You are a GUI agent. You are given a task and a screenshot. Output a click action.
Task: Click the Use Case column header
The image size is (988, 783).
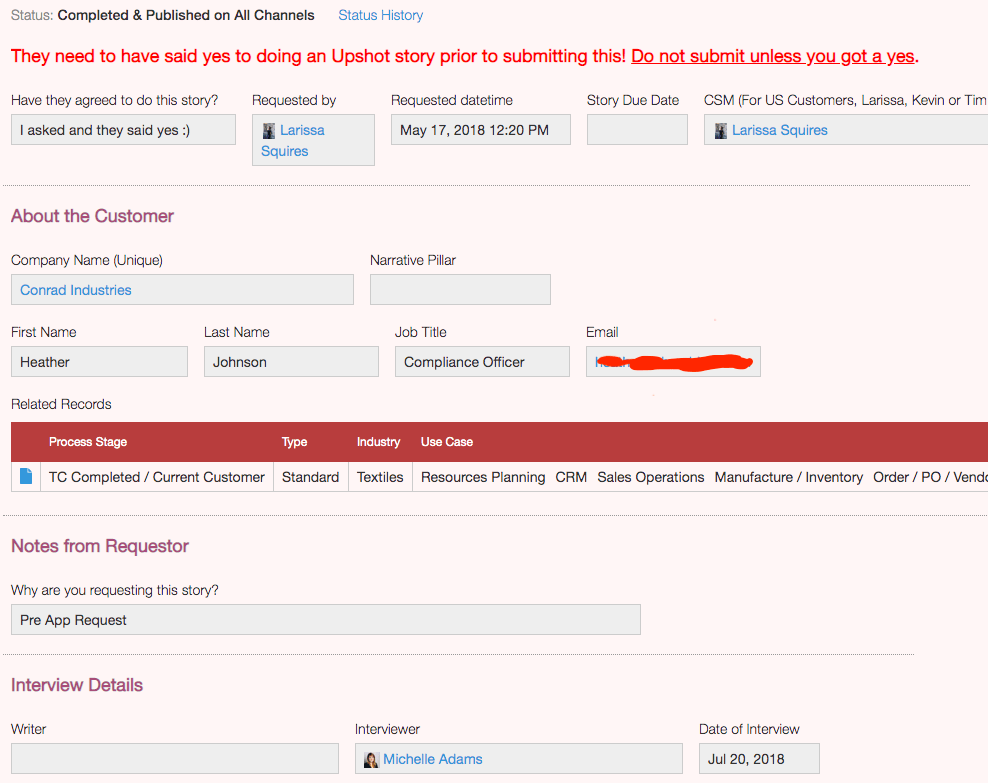point(446,442)
